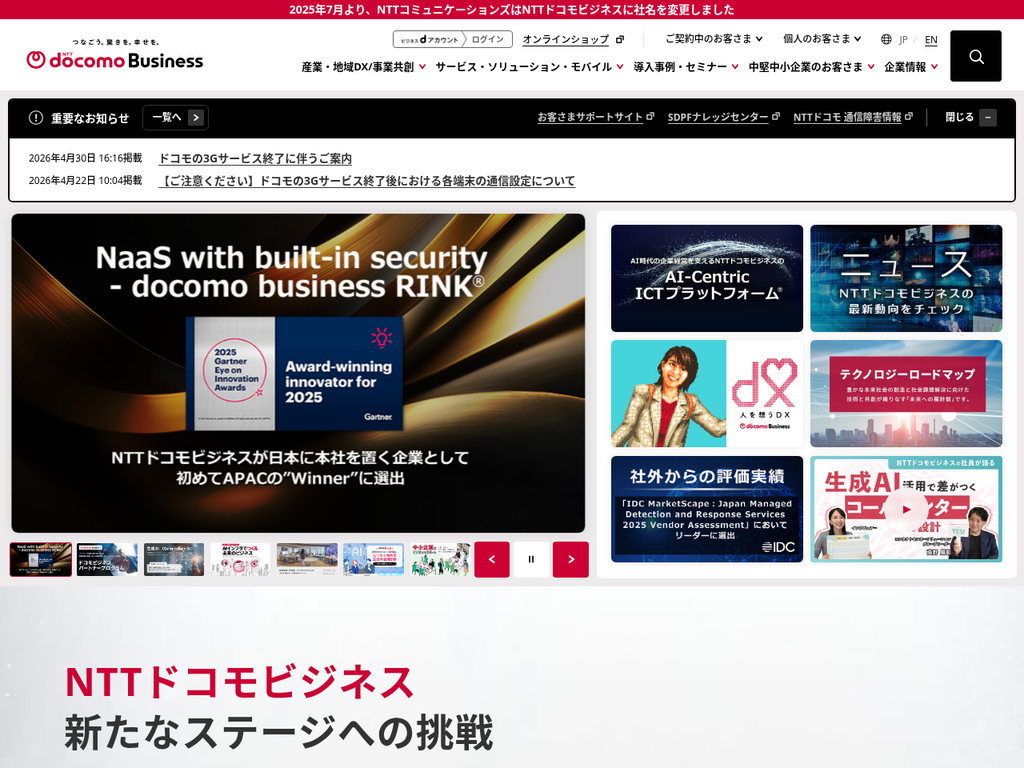The width and height of the screenshot is (1024, 768).
Task: Select fifth carousel thumbnail showing office photo
Action: pos(307,560)
